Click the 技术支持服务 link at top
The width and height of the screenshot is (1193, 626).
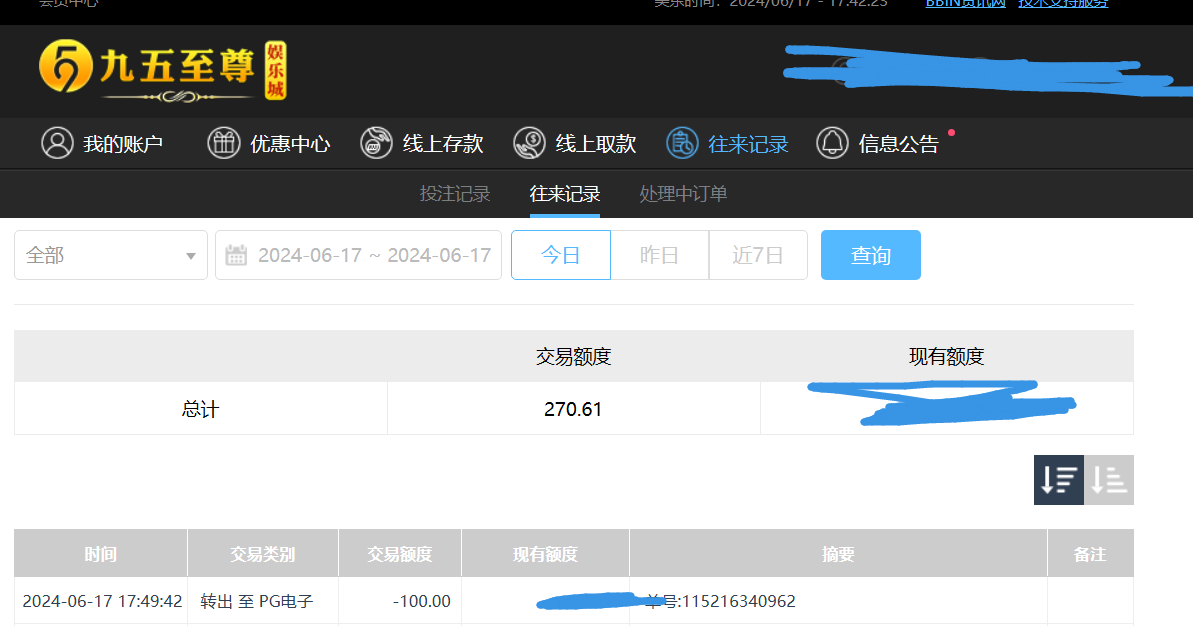tap(1062, 4)
